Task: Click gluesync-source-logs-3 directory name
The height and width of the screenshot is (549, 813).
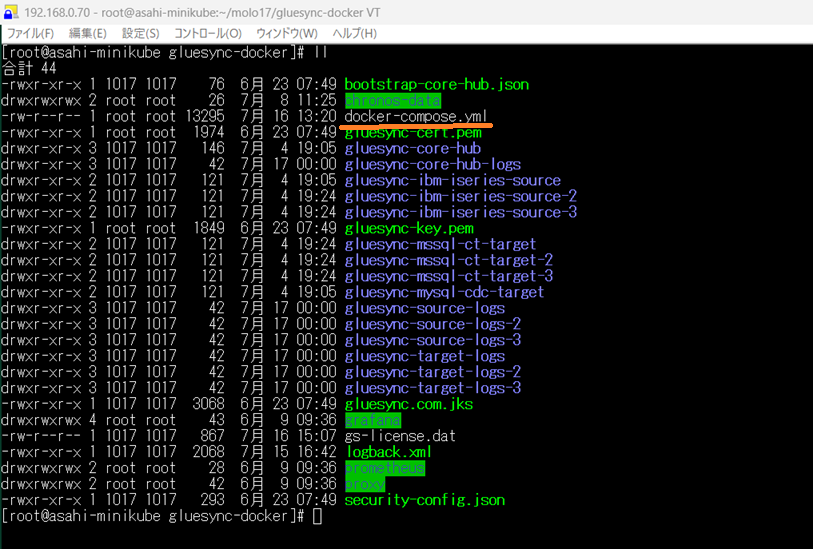Action: point(432,340)
